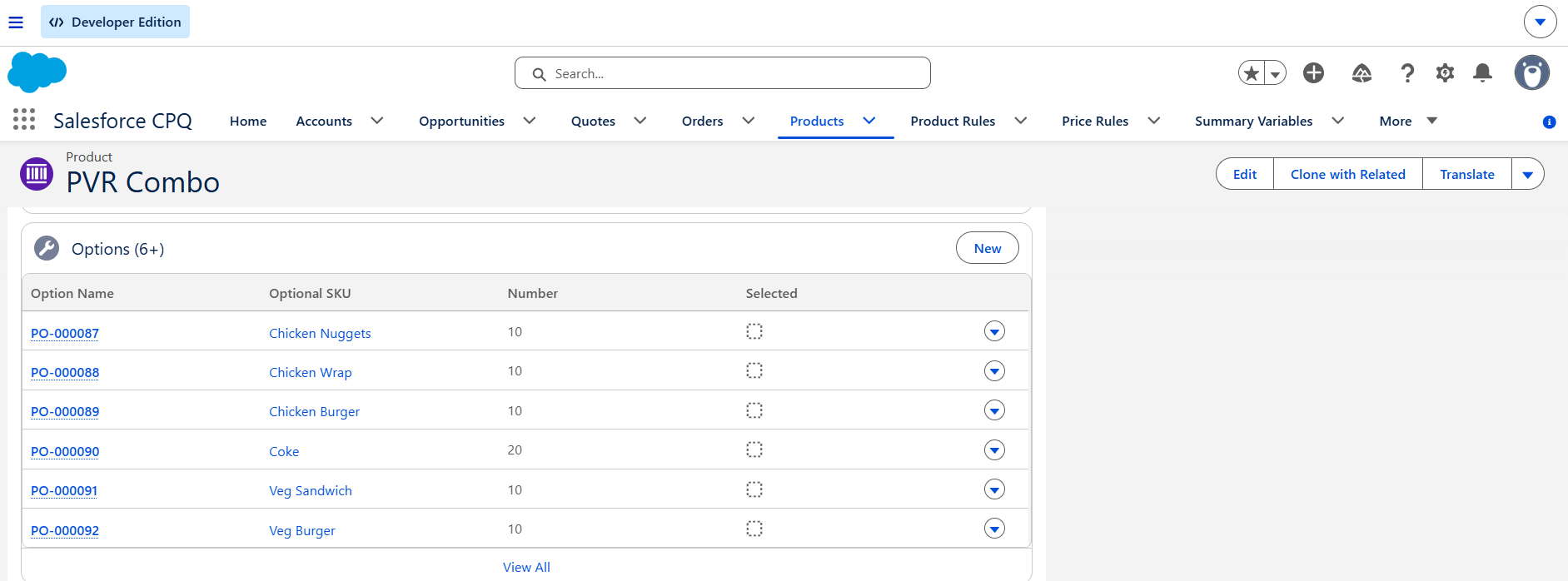Open the user profile avatar
Viewport: 1568px width, 581px height.
point(1531,73)
